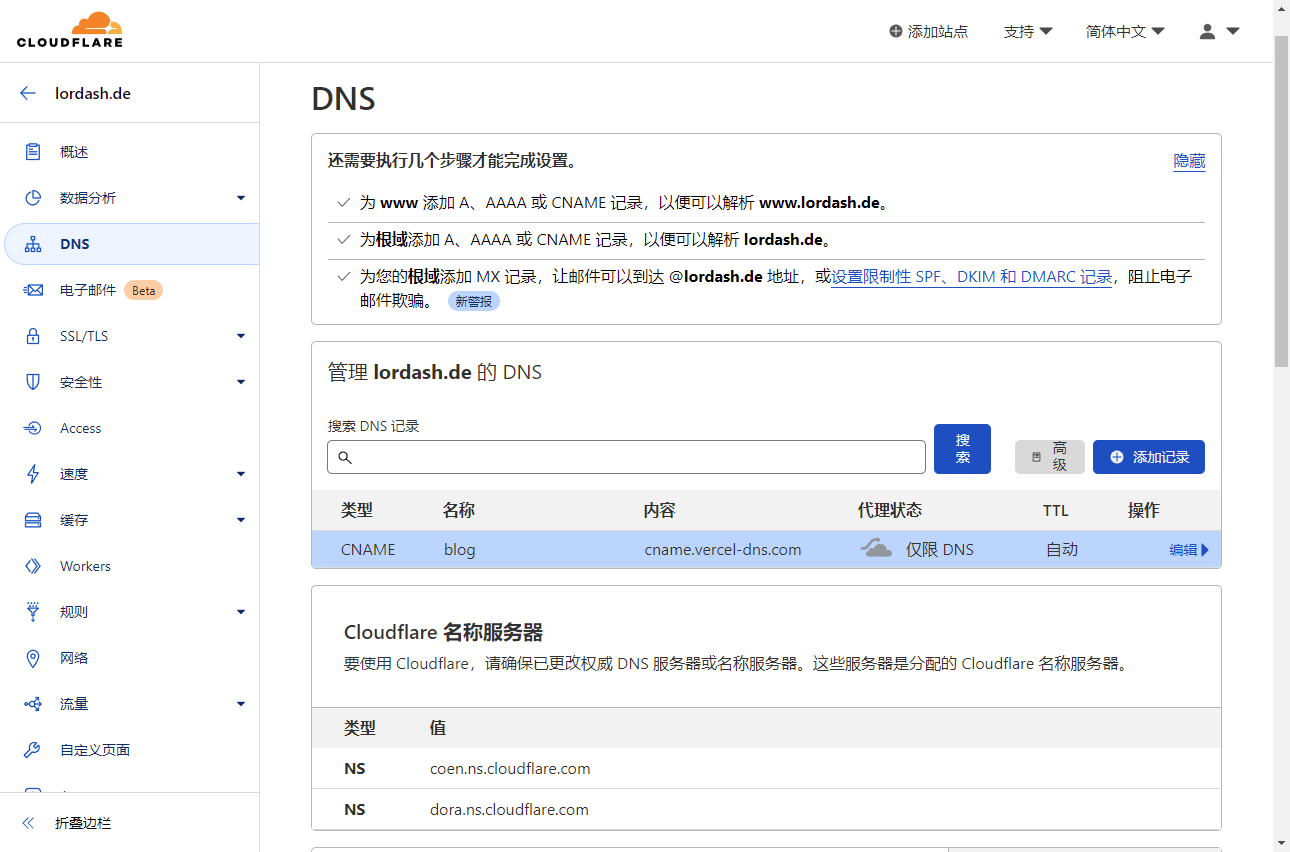
Task: Click the page vertical scrollbar
Action: [x=1281, y=200]
